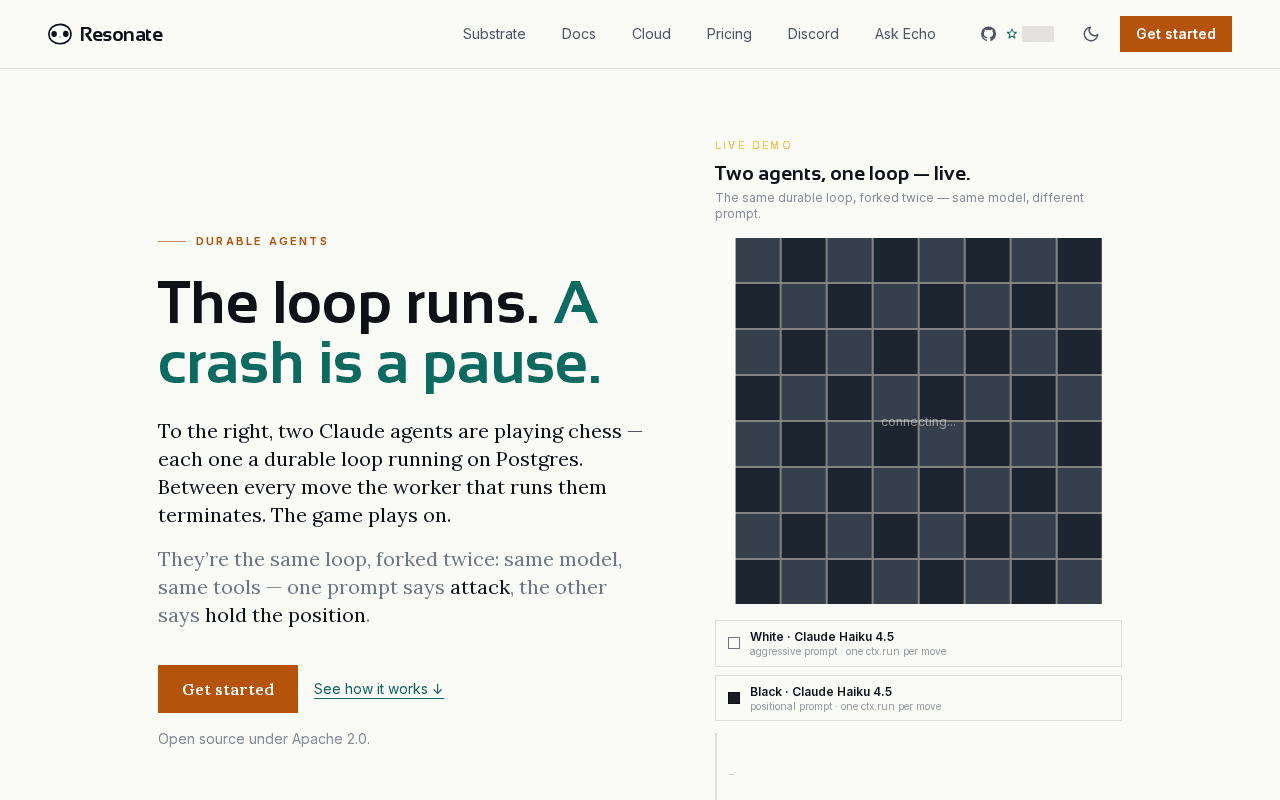
Task: Click the header Get started button
Action: click(x=1176, y=34)
